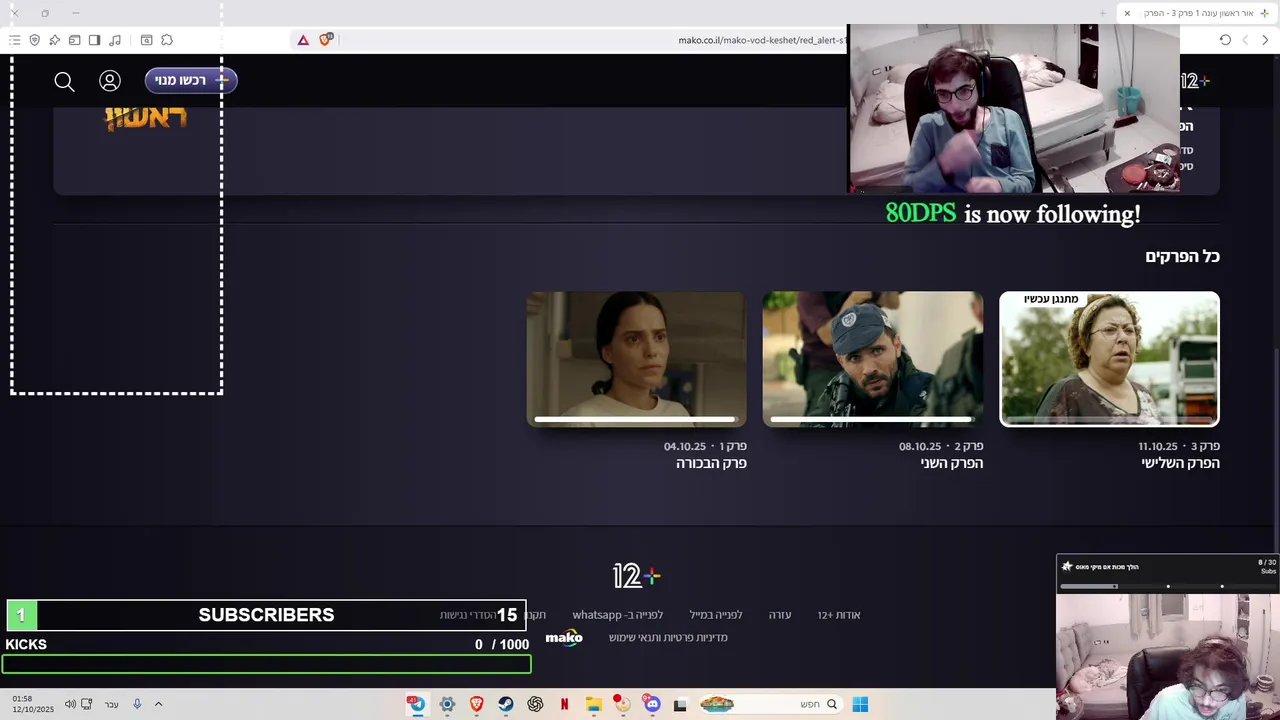
Task: Open the site search magnifier icon
Action: point(65,82)
